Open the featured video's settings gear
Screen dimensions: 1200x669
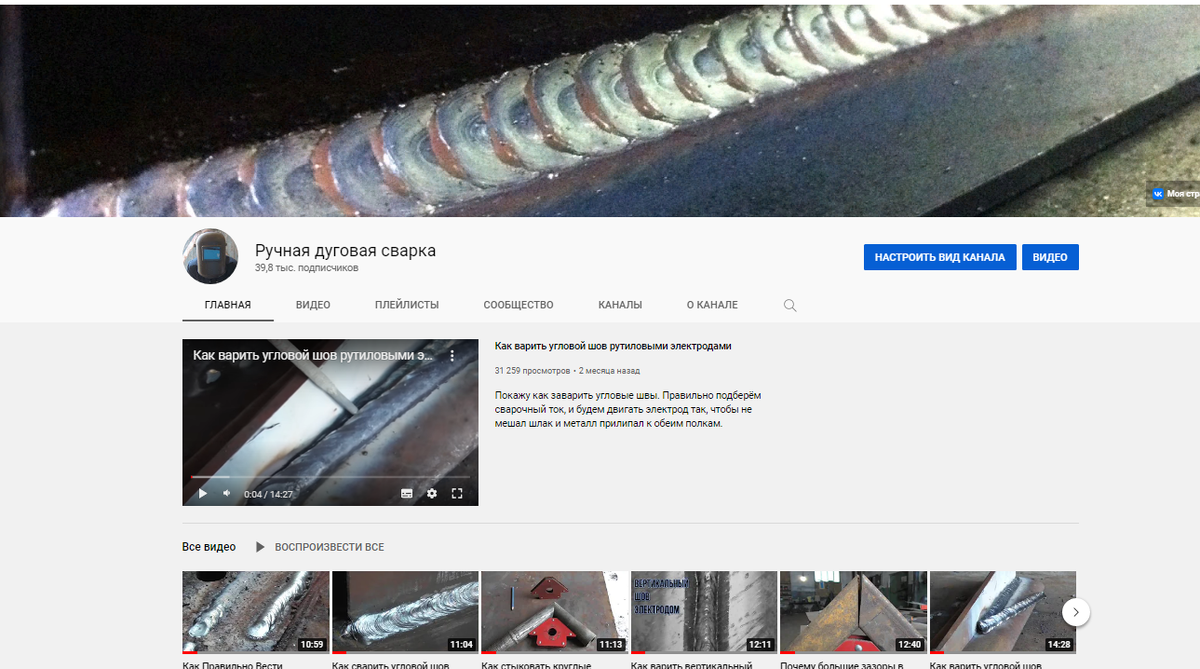(x=432, y=493)
